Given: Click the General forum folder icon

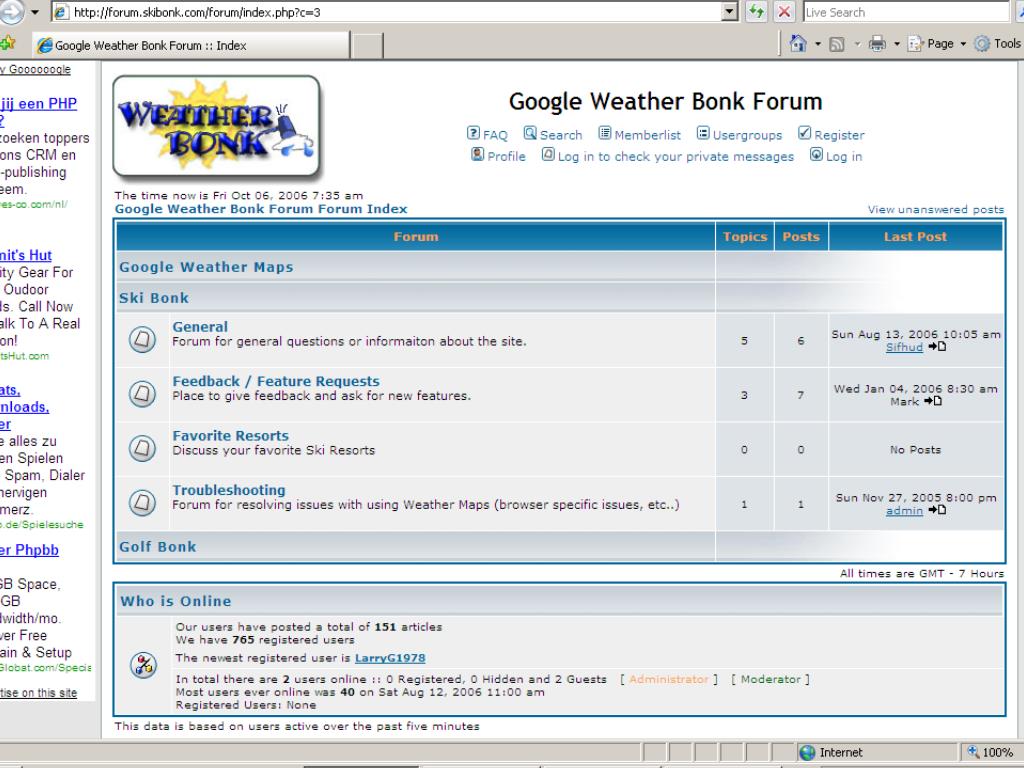Looking at the screenshot, I should pos(142,340).
